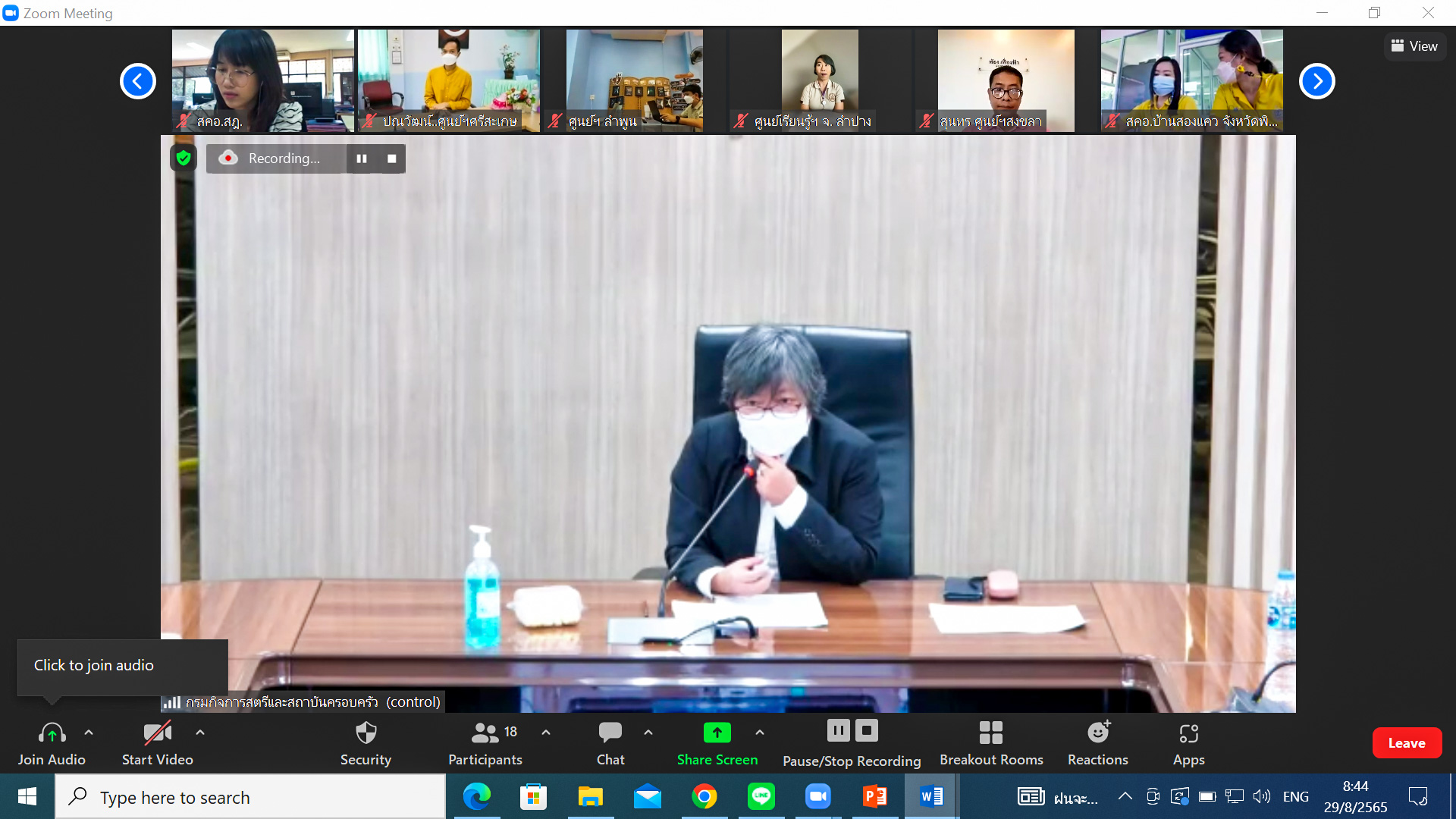Select the ศูนย์ฯ ลำพูน participant thumbnail
This screenshot has height=819, width=1456.
635,80
